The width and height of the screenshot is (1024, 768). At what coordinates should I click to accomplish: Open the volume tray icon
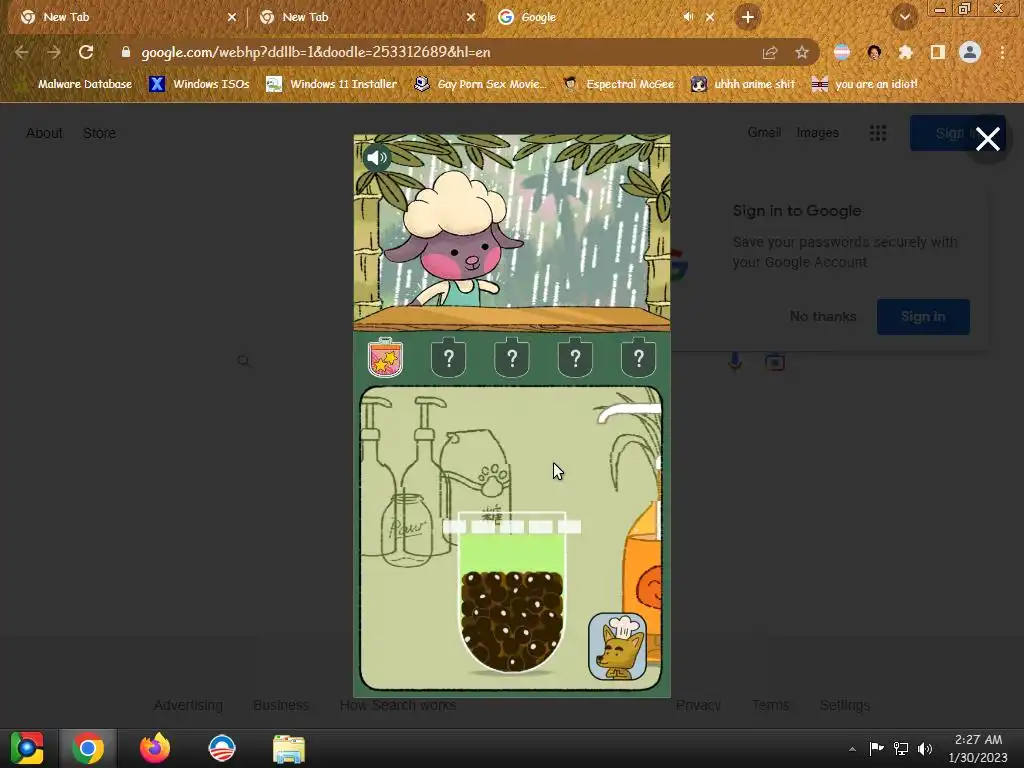(x=925, y=749)
